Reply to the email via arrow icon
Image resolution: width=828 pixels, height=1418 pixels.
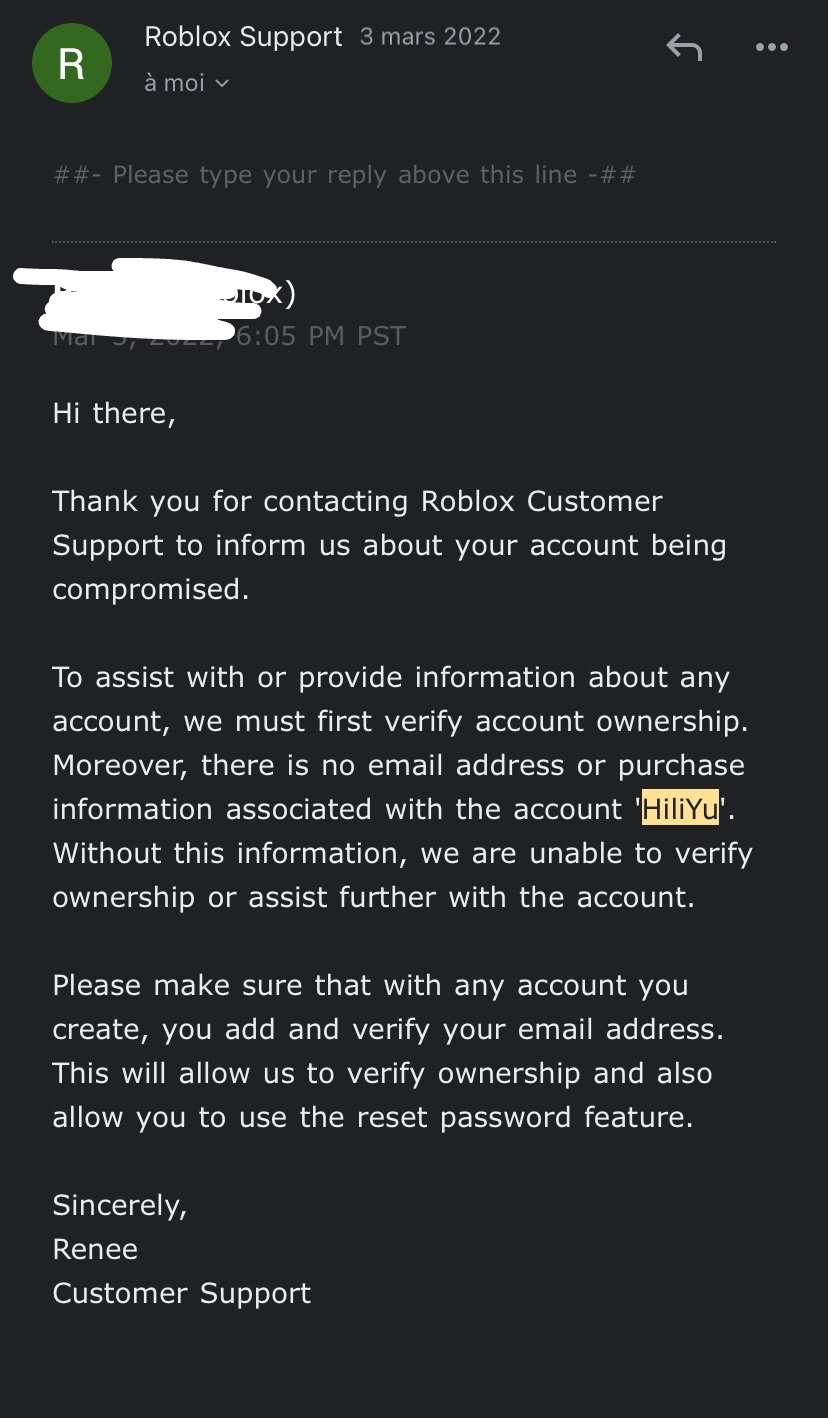[684, 47]
